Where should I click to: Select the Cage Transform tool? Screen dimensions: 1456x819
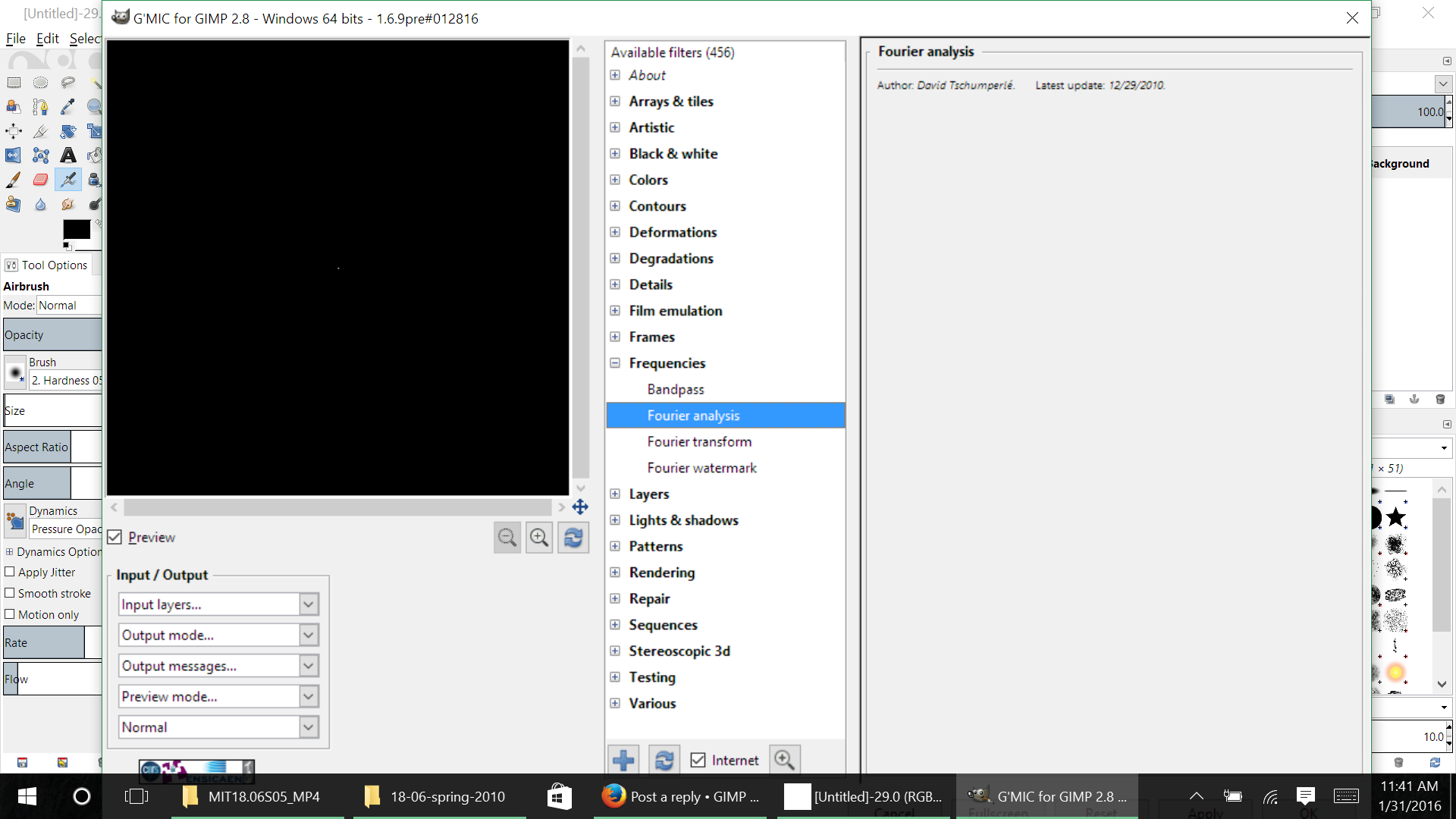pyautogui.click(x=41, y=155)
